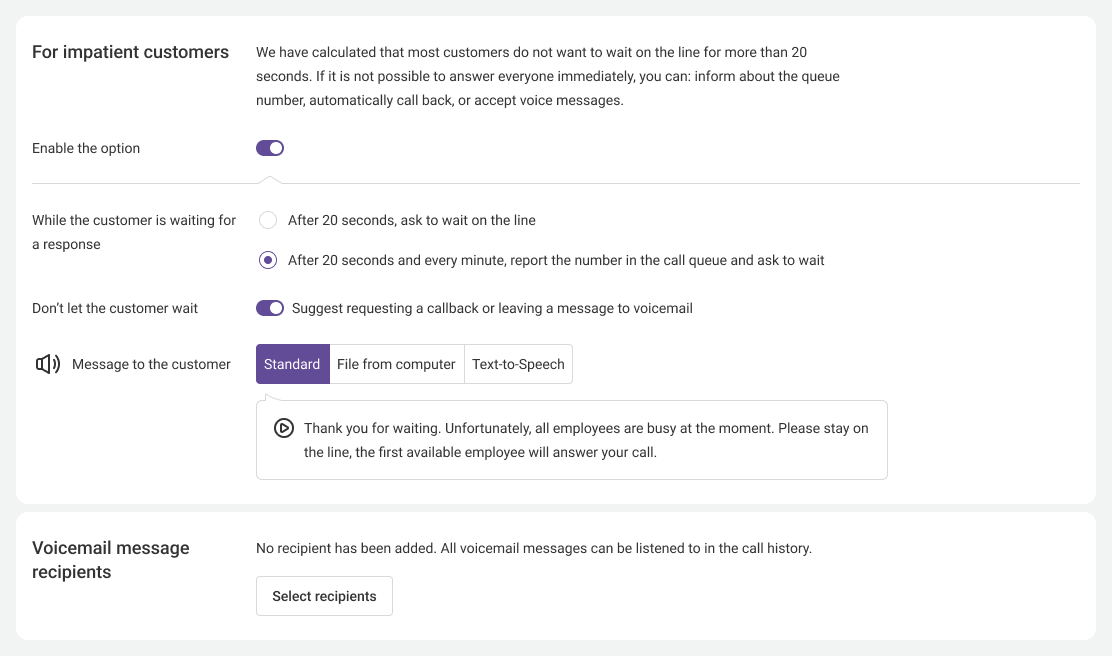Select the 'ask to wait on the line' radio button
The width and height of the screenshot is (1112, 656).
click(x=268, y=220)
